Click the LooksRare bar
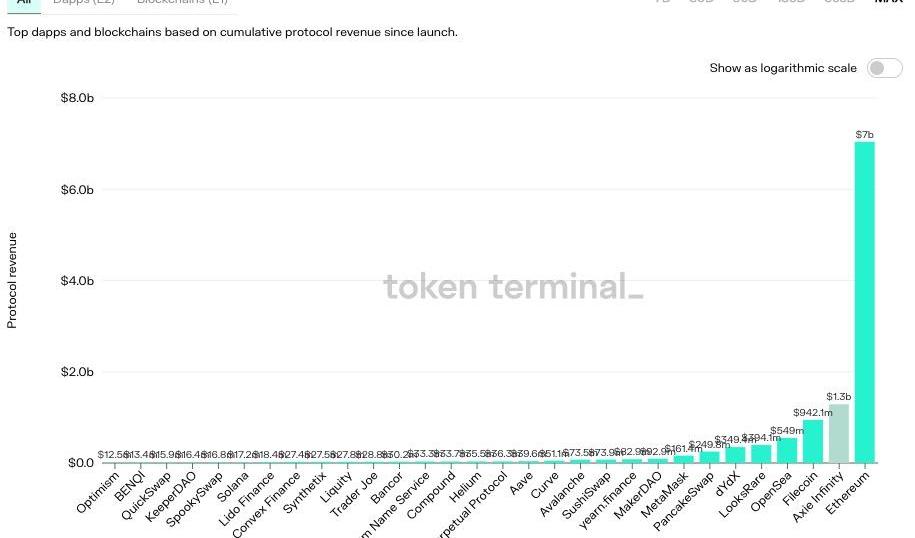The width and height of the screenshot is (915, 538). click(x=762, y=453)
